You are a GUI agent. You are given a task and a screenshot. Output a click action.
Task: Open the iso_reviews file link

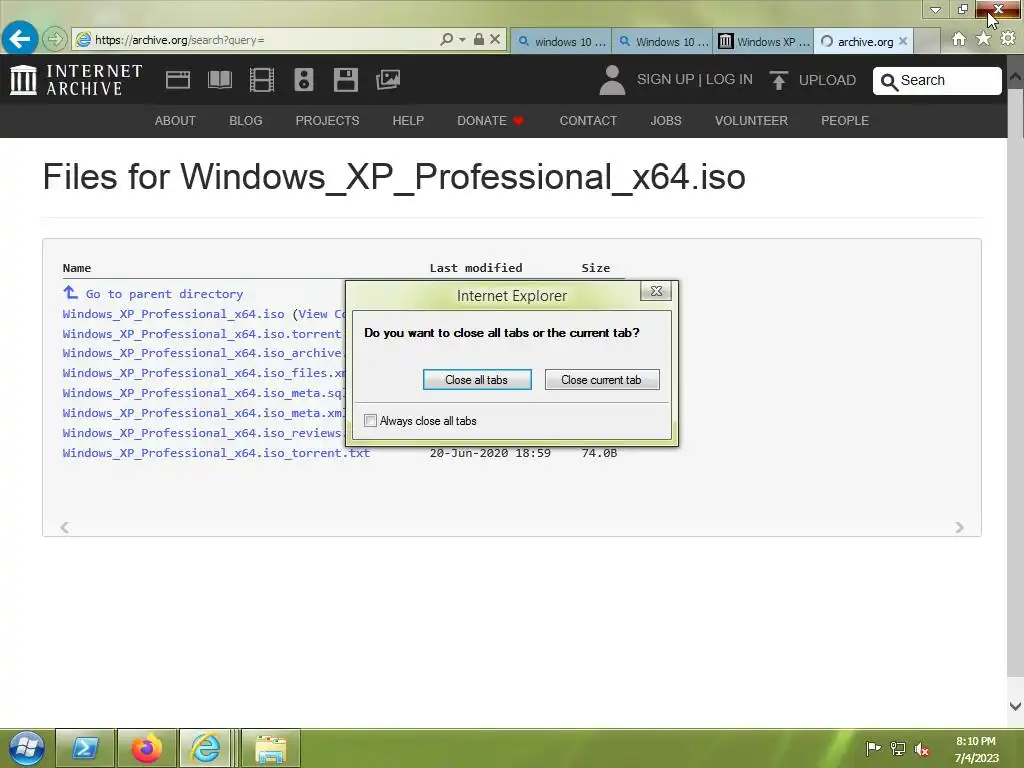coord(203,433)
